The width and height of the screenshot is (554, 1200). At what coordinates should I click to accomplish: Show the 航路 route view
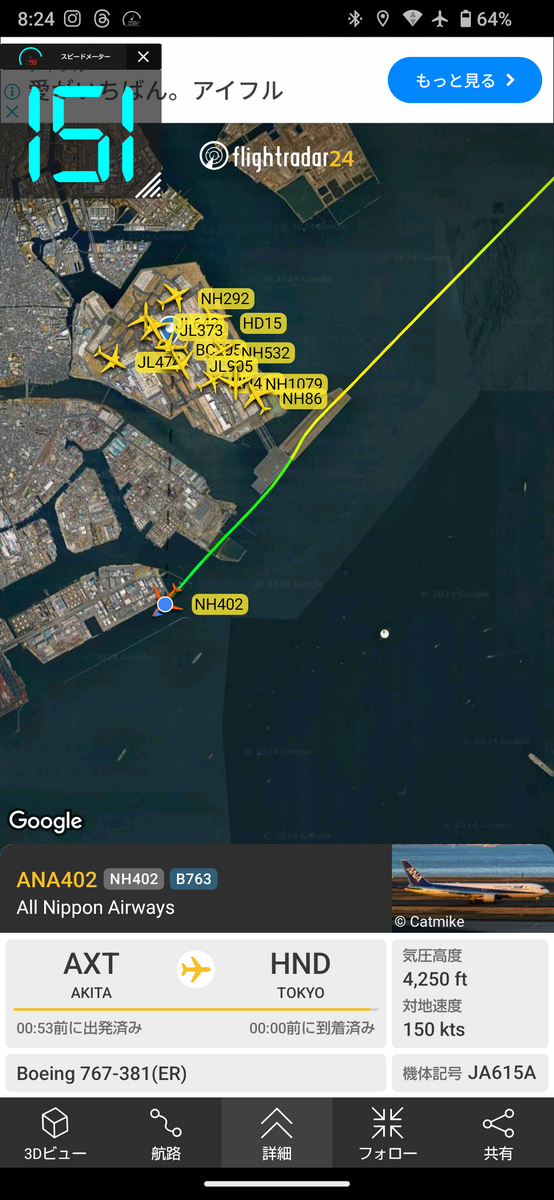point(166,1133)
